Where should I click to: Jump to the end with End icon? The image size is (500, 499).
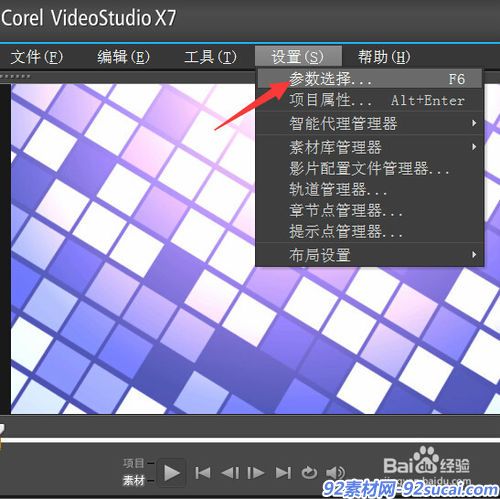click(283, 473)
